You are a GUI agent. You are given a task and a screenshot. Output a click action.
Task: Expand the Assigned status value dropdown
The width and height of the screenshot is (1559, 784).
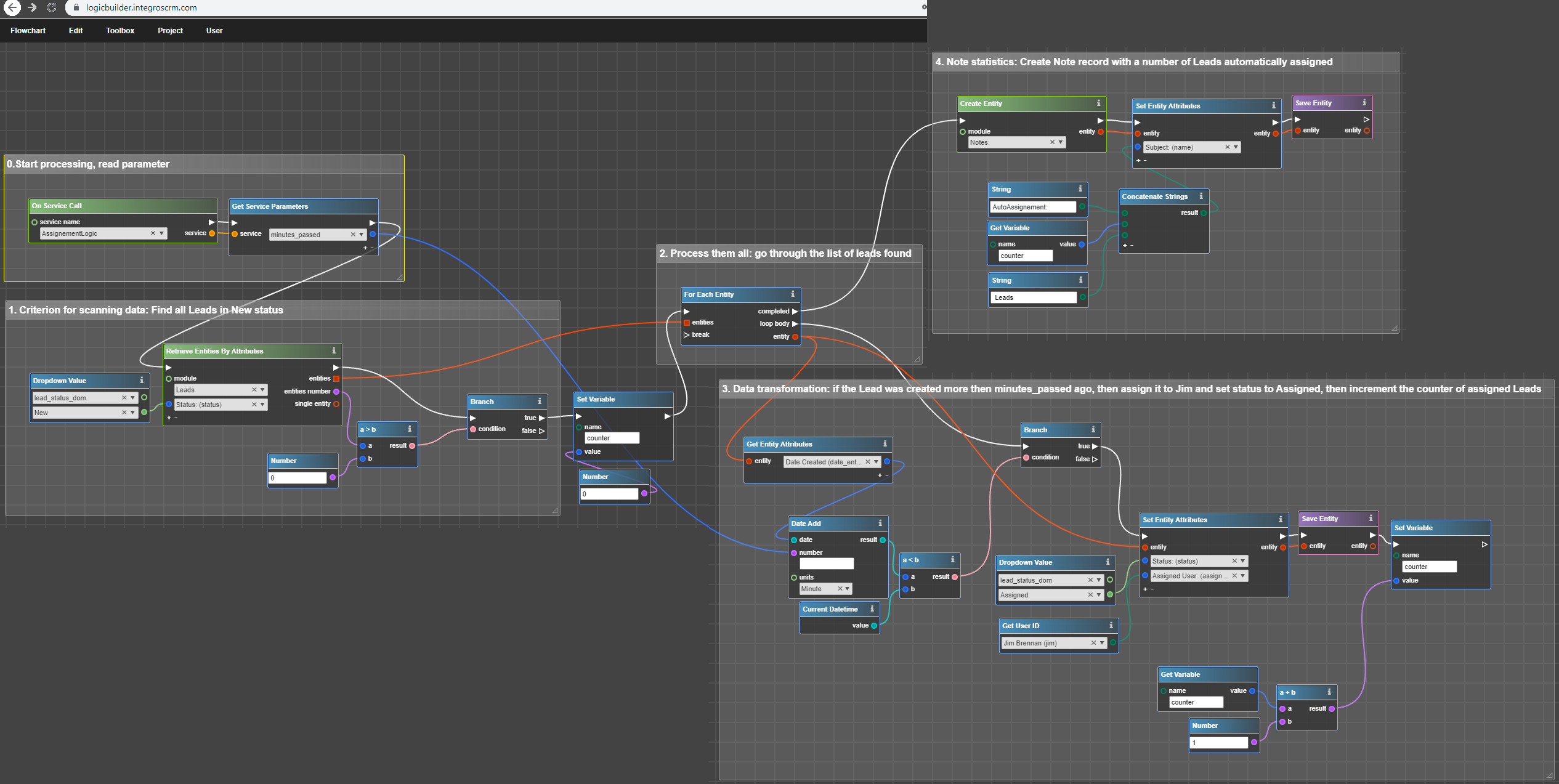(x=1098, y=595)
